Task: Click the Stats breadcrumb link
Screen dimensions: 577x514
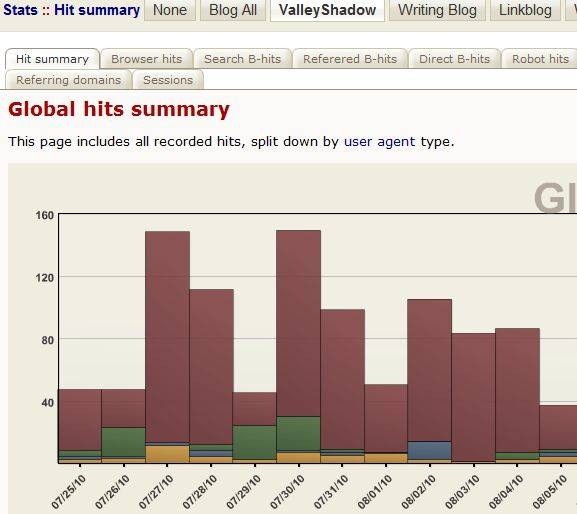Action: coord(20,10)
